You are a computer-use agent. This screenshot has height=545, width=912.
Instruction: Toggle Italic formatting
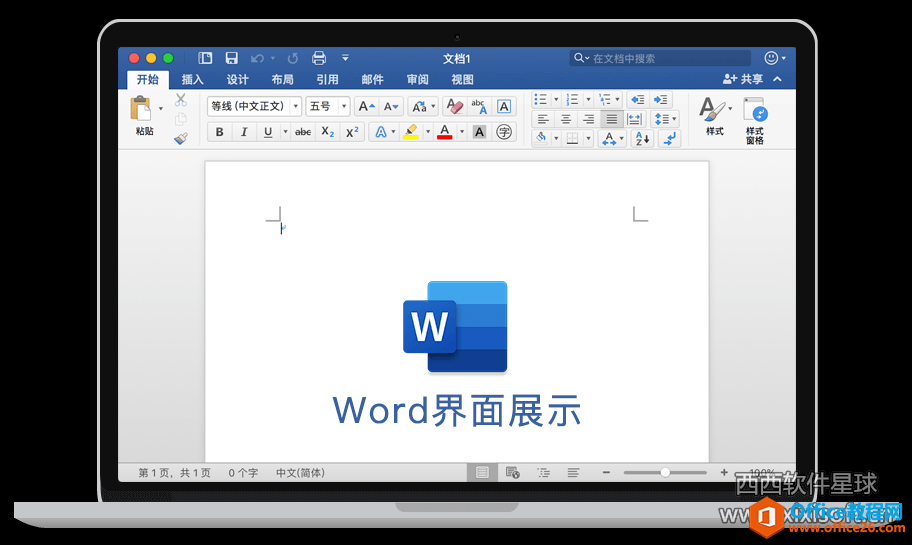pyautogui.click(x=244, y=132)
